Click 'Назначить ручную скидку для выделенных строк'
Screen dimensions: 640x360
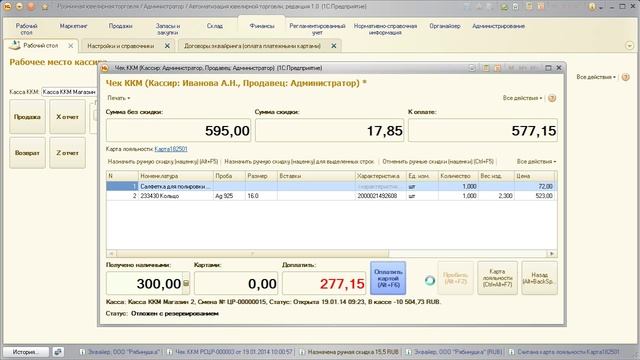point(299,162)
